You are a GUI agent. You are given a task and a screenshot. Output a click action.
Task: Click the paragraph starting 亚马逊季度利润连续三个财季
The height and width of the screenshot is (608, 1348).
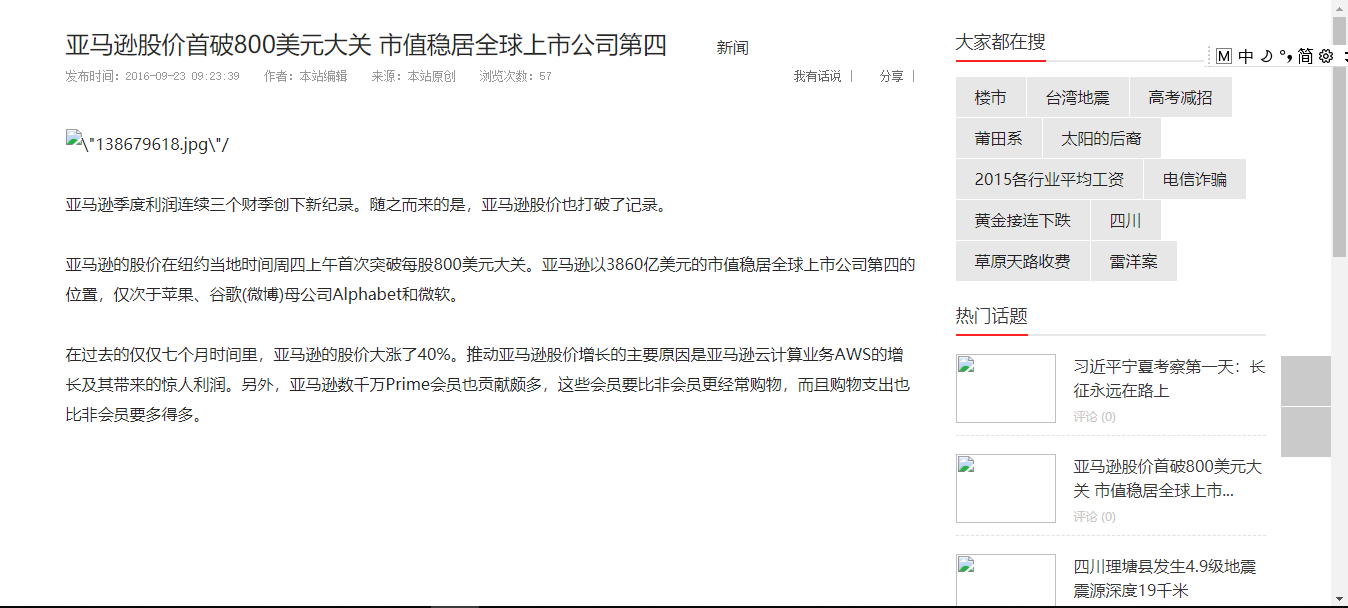point(366,205)
